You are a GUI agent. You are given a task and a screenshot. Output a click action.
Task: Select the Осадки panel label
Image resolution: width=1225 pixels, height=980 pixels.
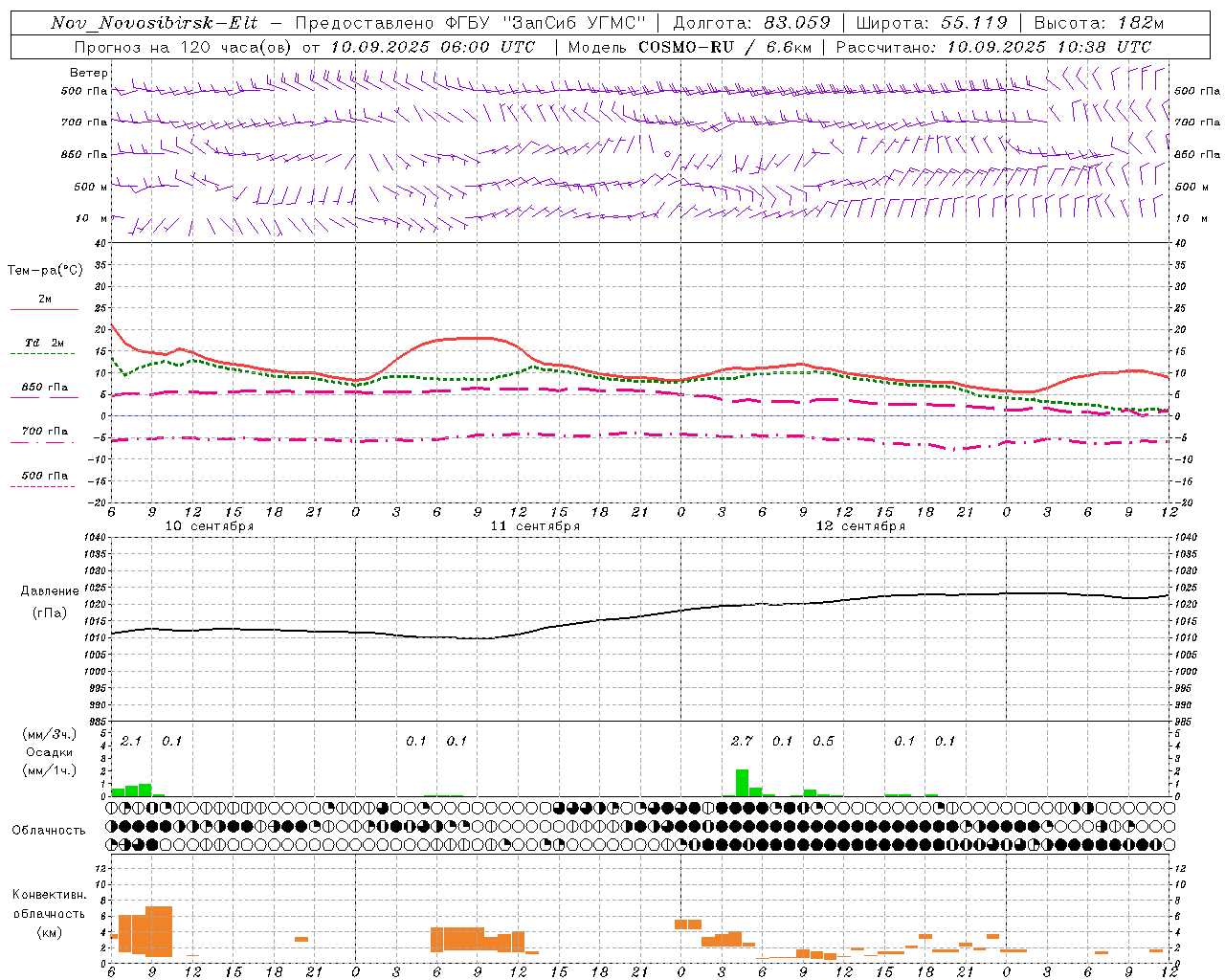click(49, 752)
